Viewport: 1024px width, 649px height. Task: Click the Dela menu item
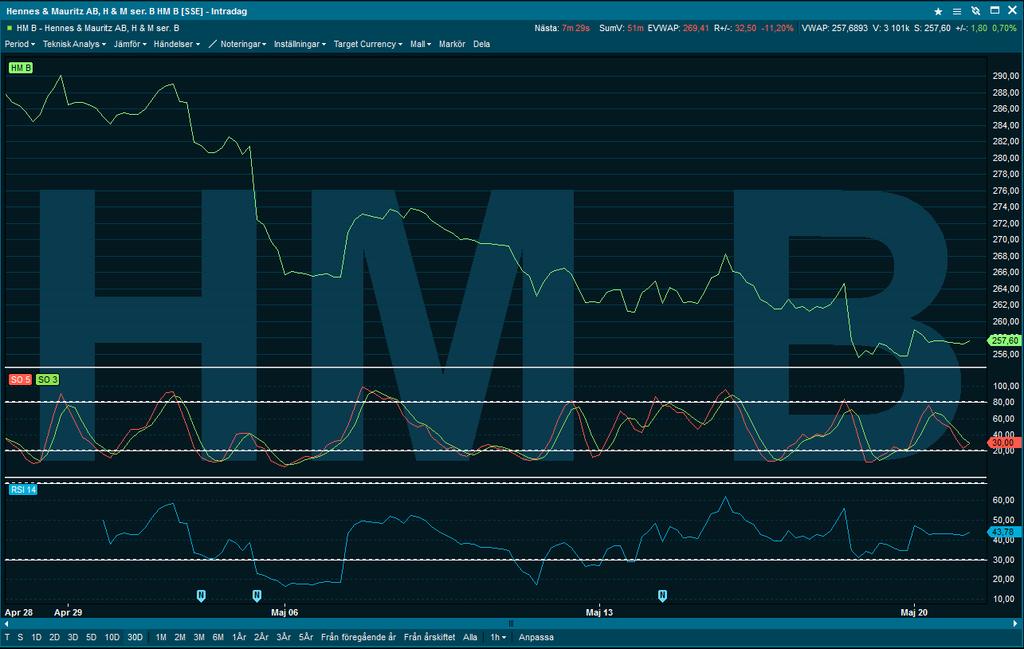481,44
